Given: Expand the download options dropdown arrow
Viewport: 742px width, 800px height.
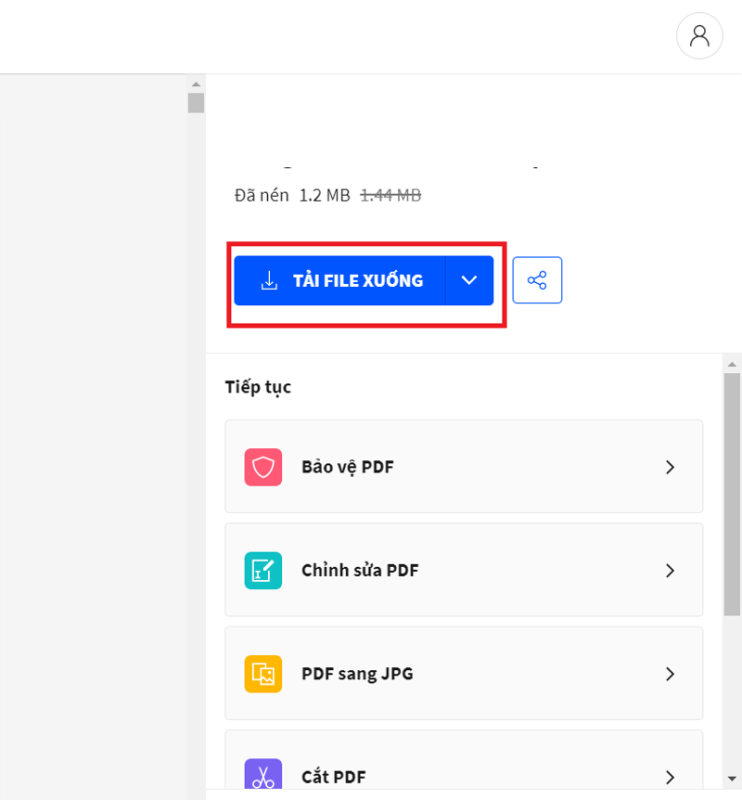Looking at the screenshot, I should click(x=469, y=281).
